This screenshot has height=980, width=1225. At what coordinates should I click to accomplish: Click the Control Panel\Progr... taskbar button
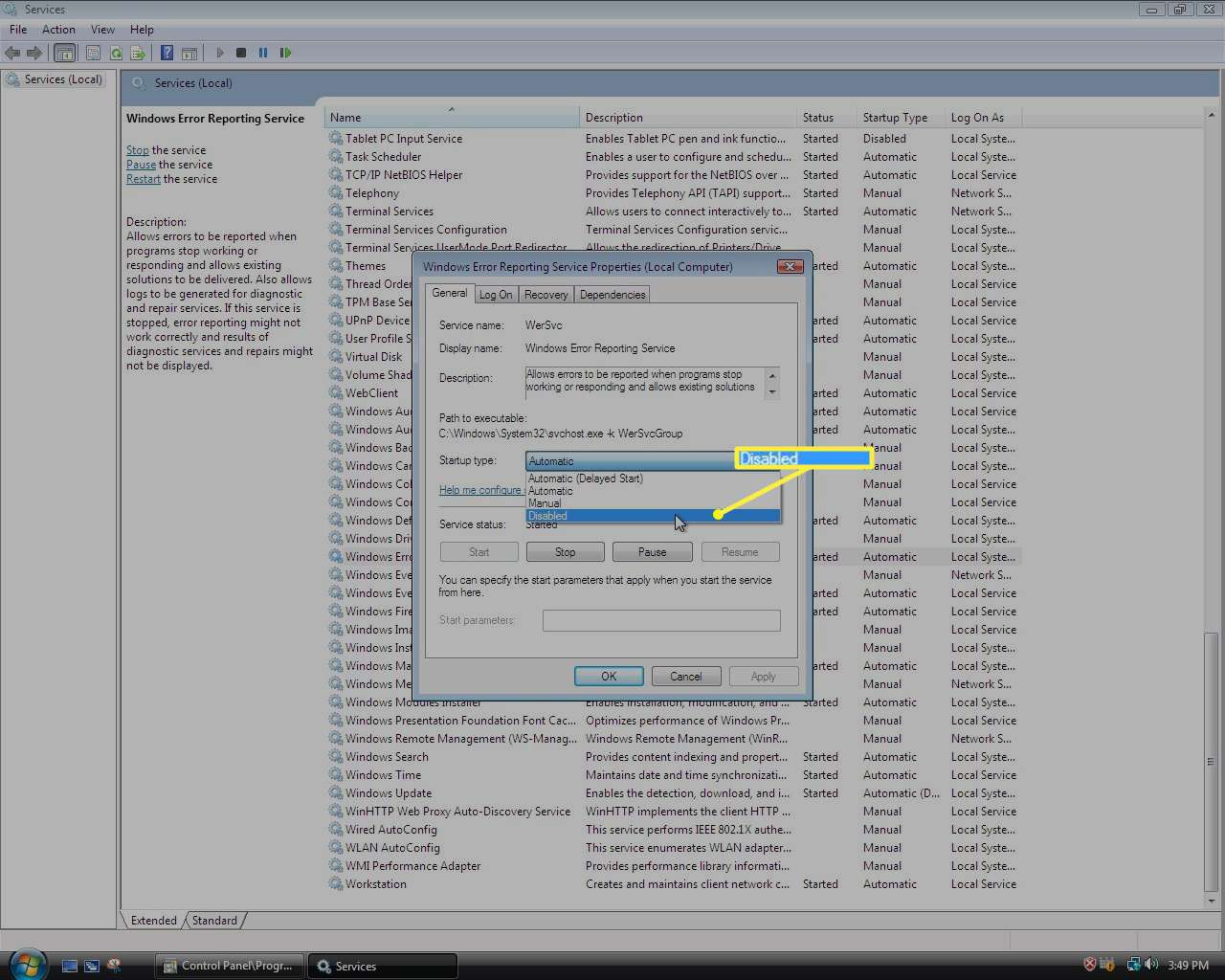(230, 966)
